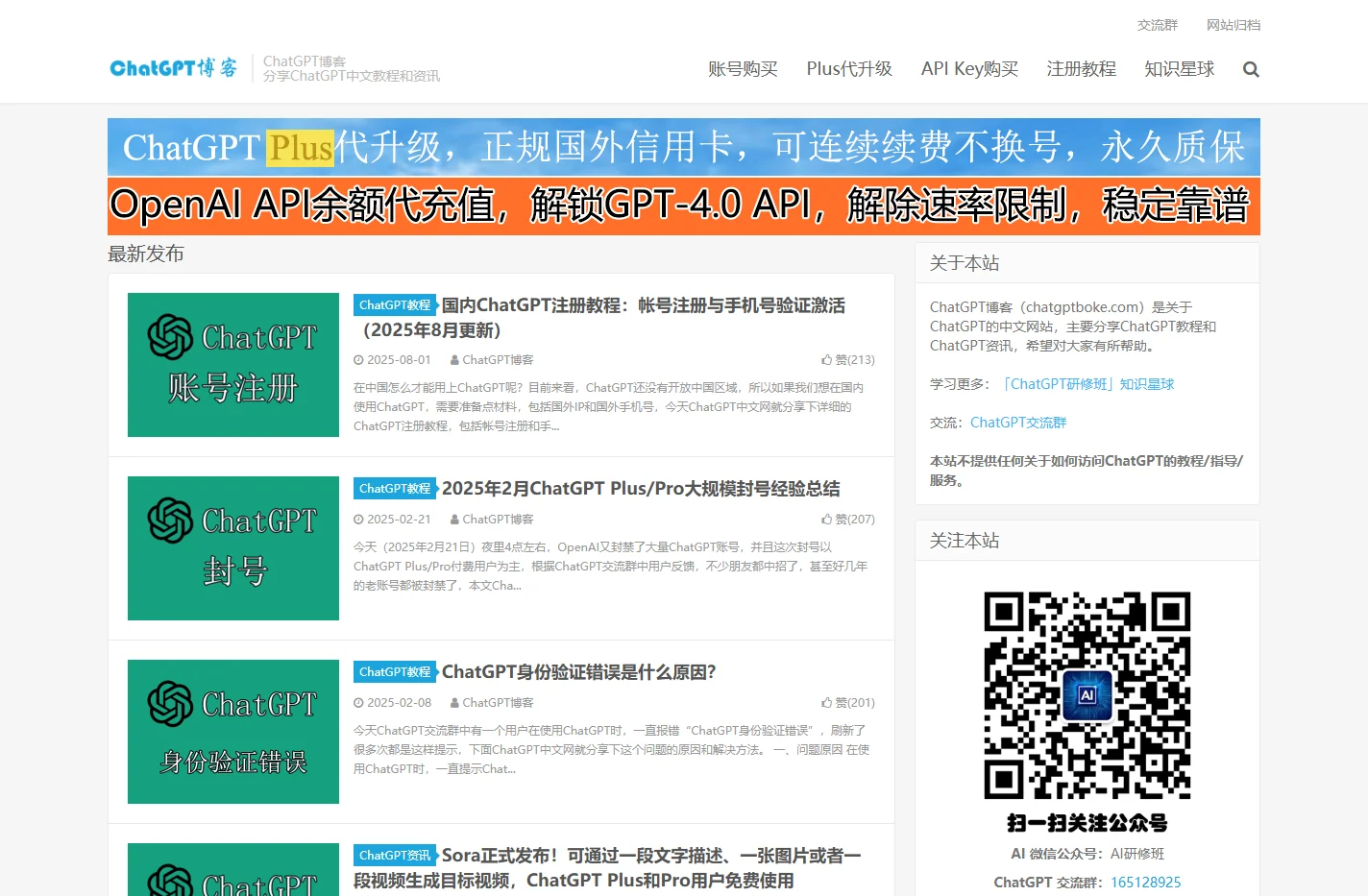
Task: Open thumbnail of the Sora正式发布 post
Action: point(233,869)
